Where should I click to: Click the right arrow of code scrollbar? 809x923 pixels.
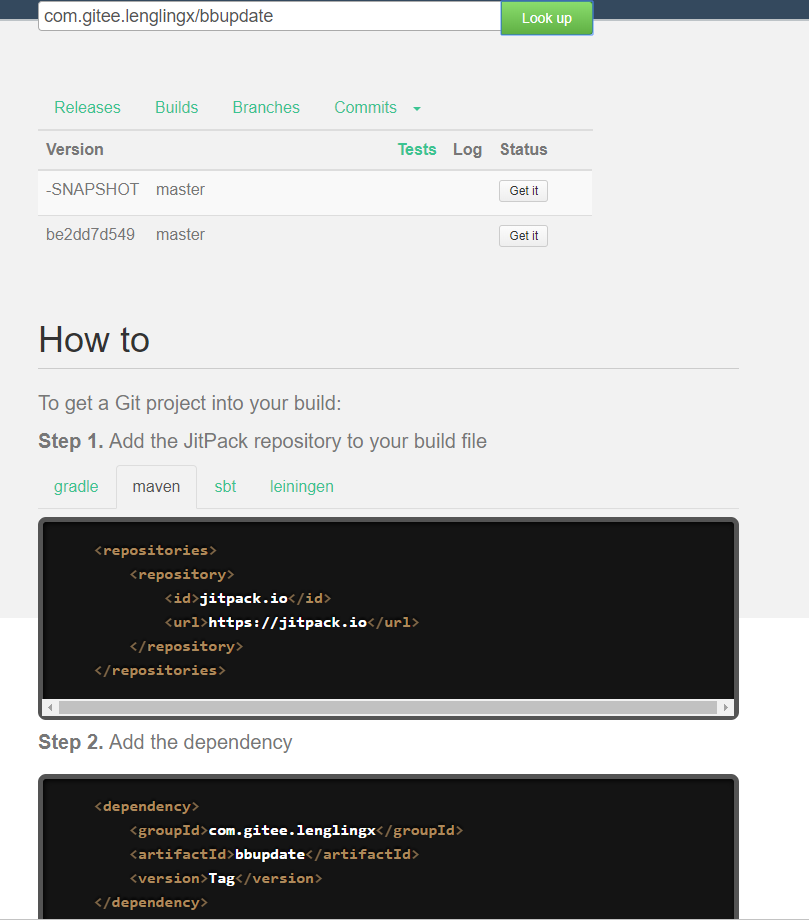(725, 707)
